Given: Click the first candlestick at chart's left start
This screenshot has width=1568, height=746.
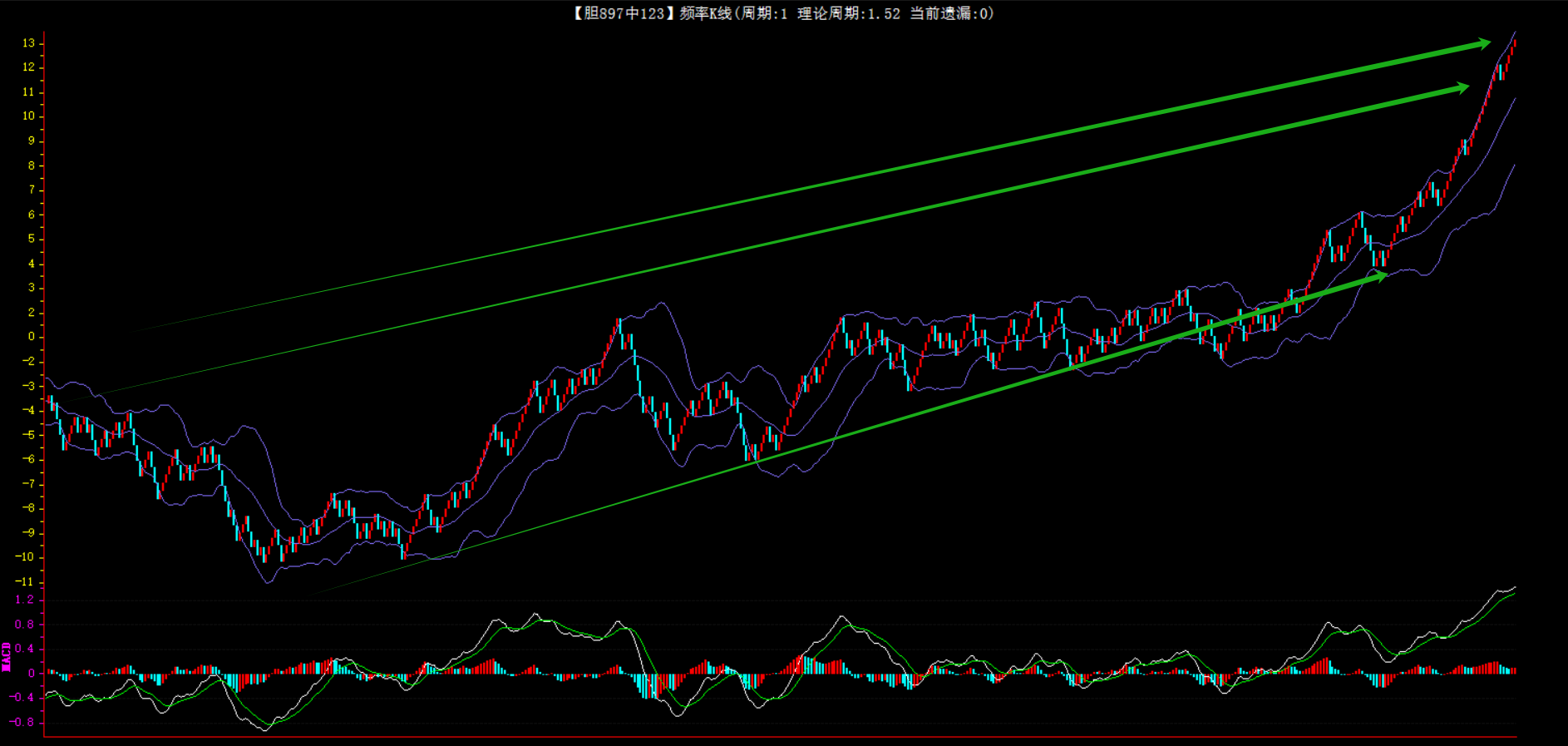Looking at the screenshot, I should (49, 402).
